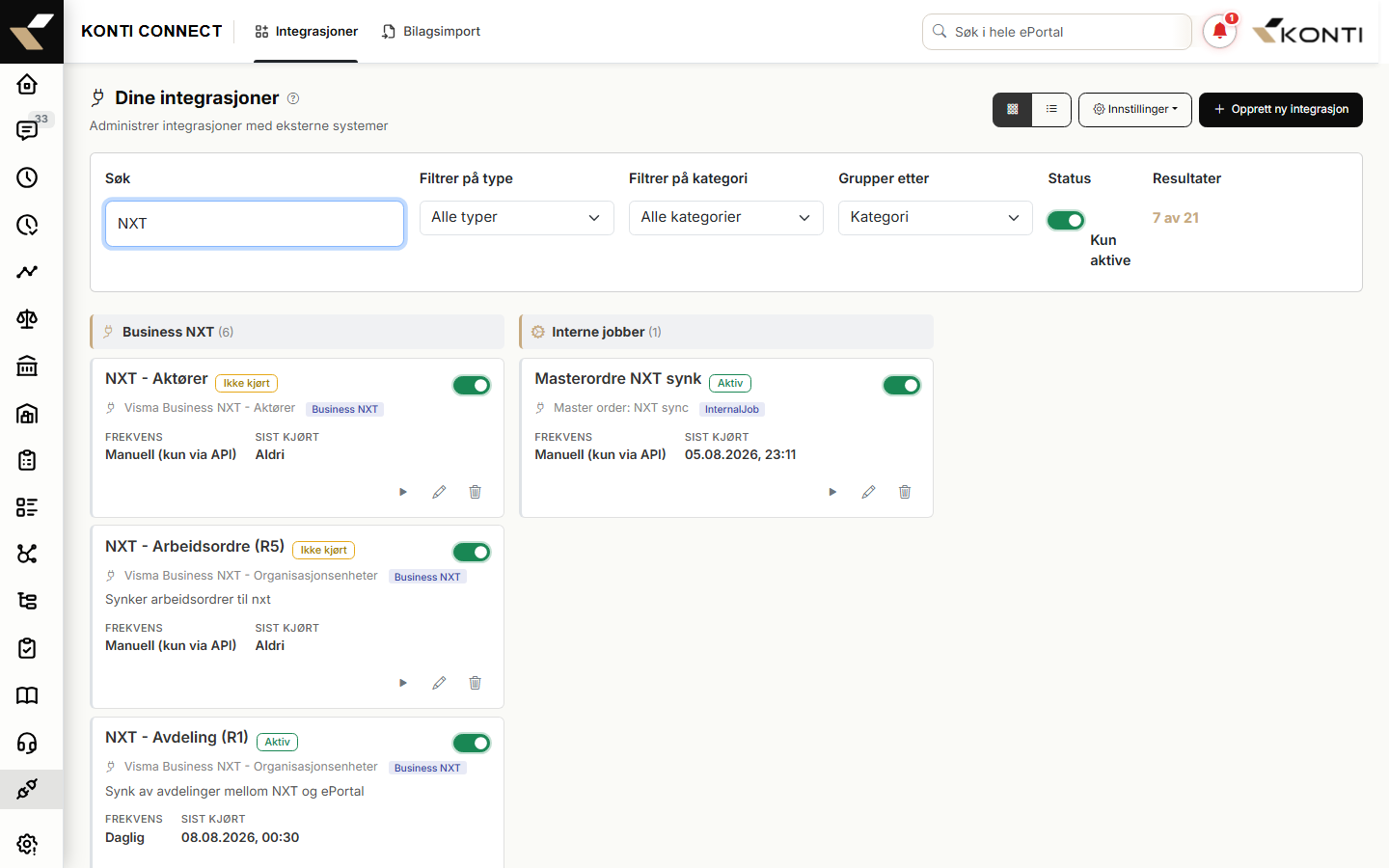Open the balance scale icon in sidebar

(27, 319)
